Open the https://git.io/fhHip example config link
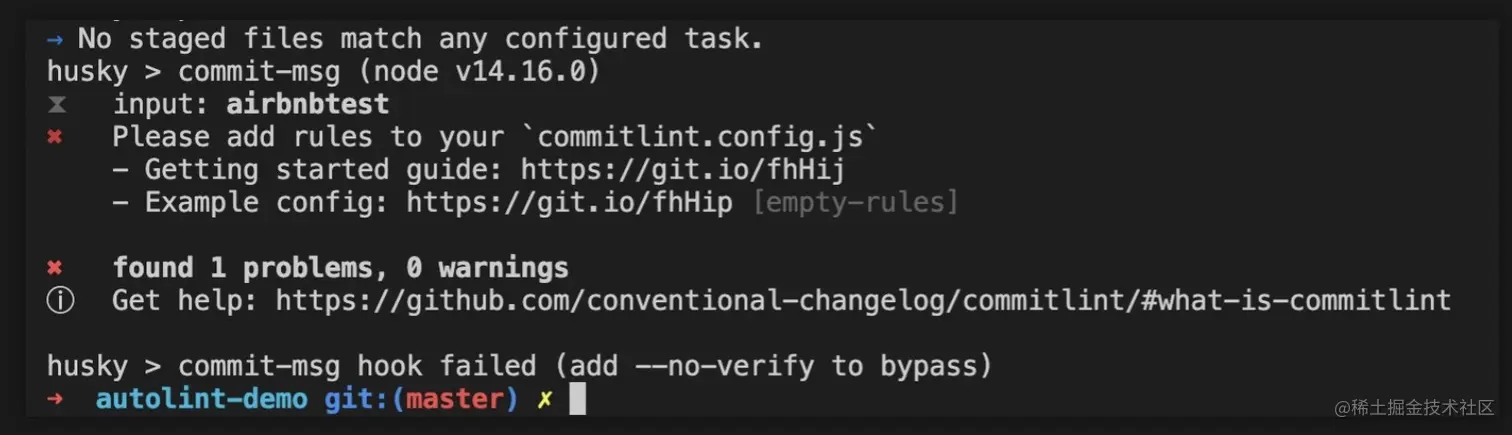The width and height of the screenshot is (1512, 435). point(569,203)
